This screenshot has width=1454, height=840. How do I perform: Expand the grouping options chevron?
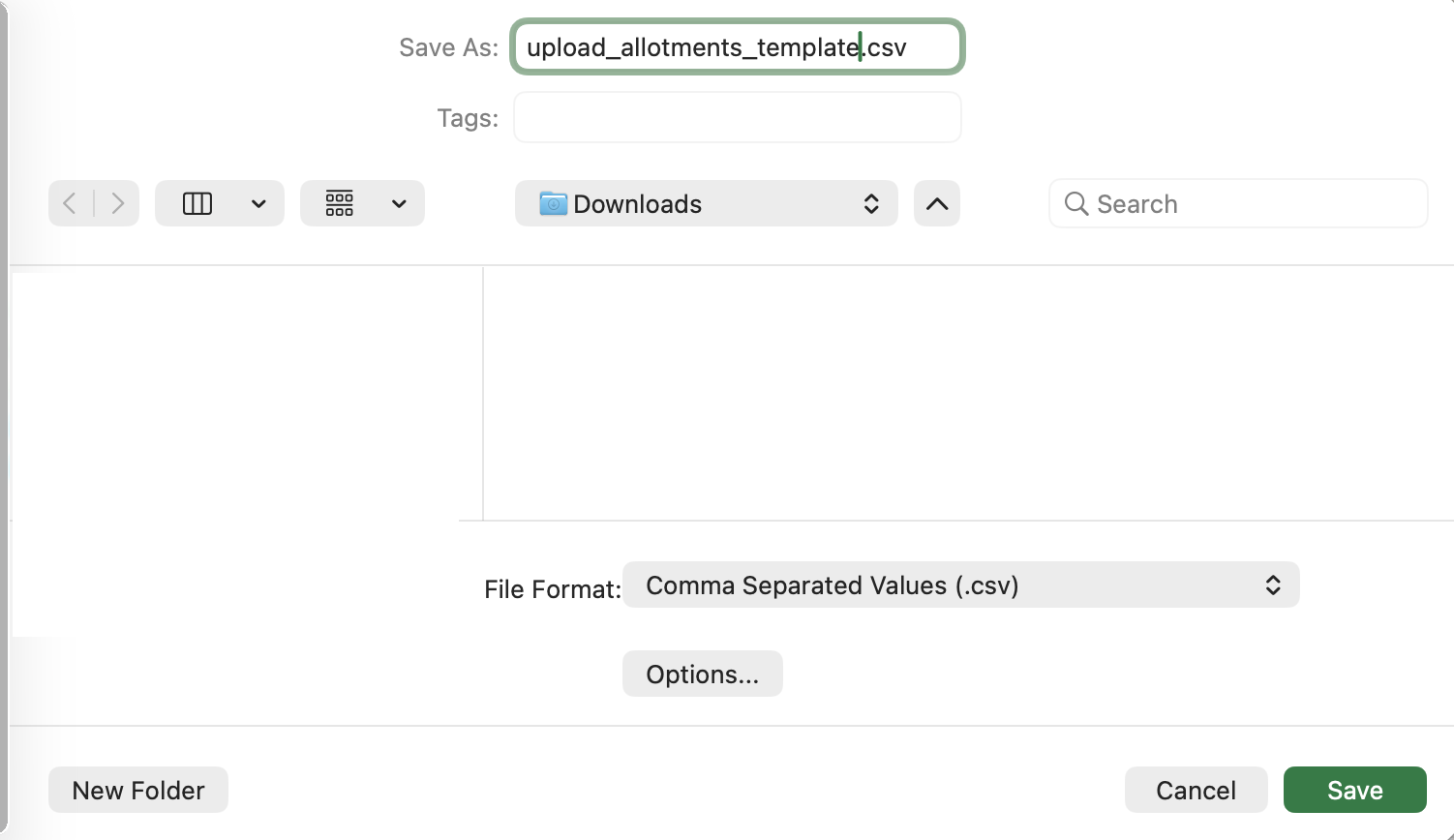(399, 203)
